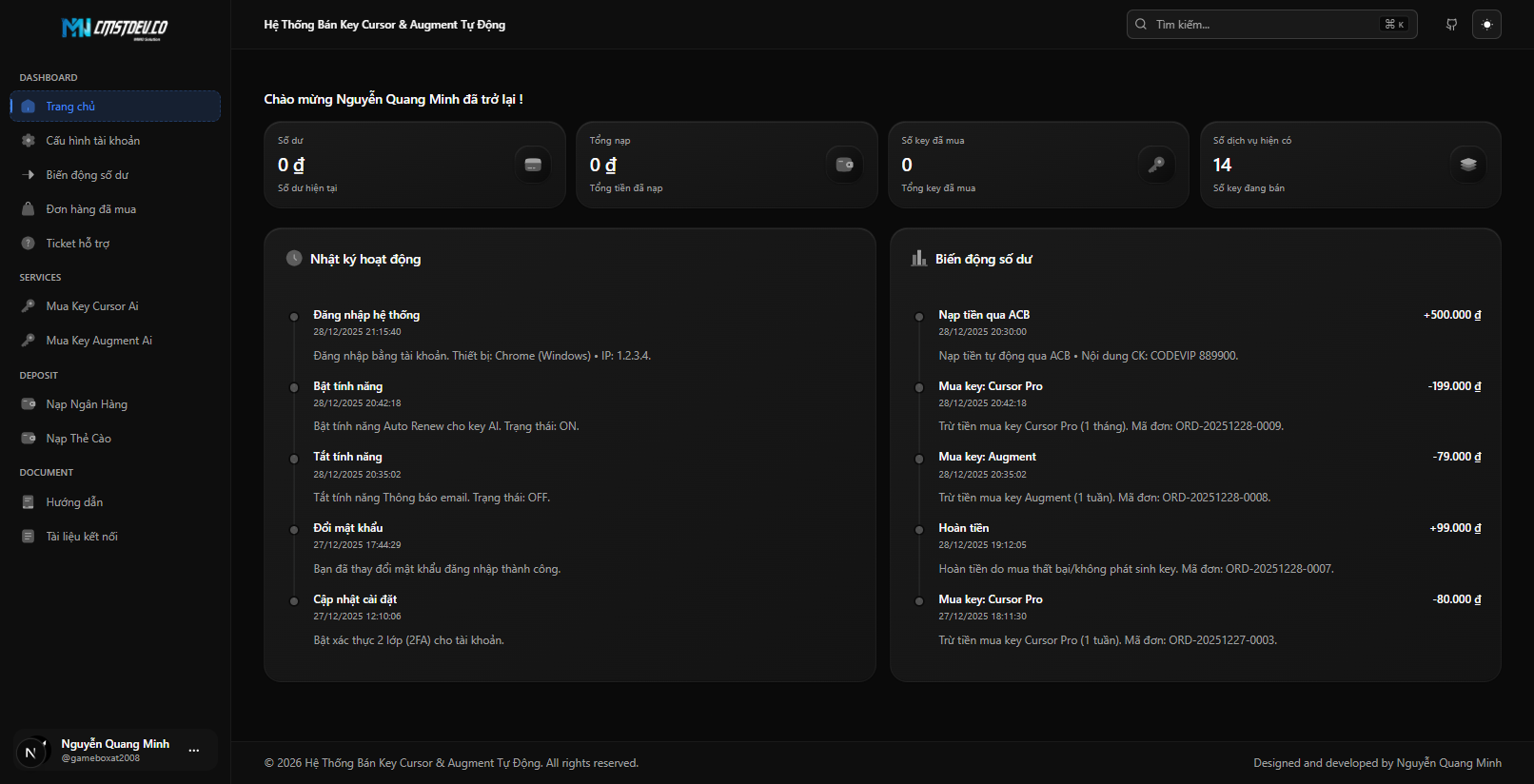Open user menu via three dots beside Nguyễn Quang Minh
Screen dimensions: 1534x784
(x=194, y=751)
